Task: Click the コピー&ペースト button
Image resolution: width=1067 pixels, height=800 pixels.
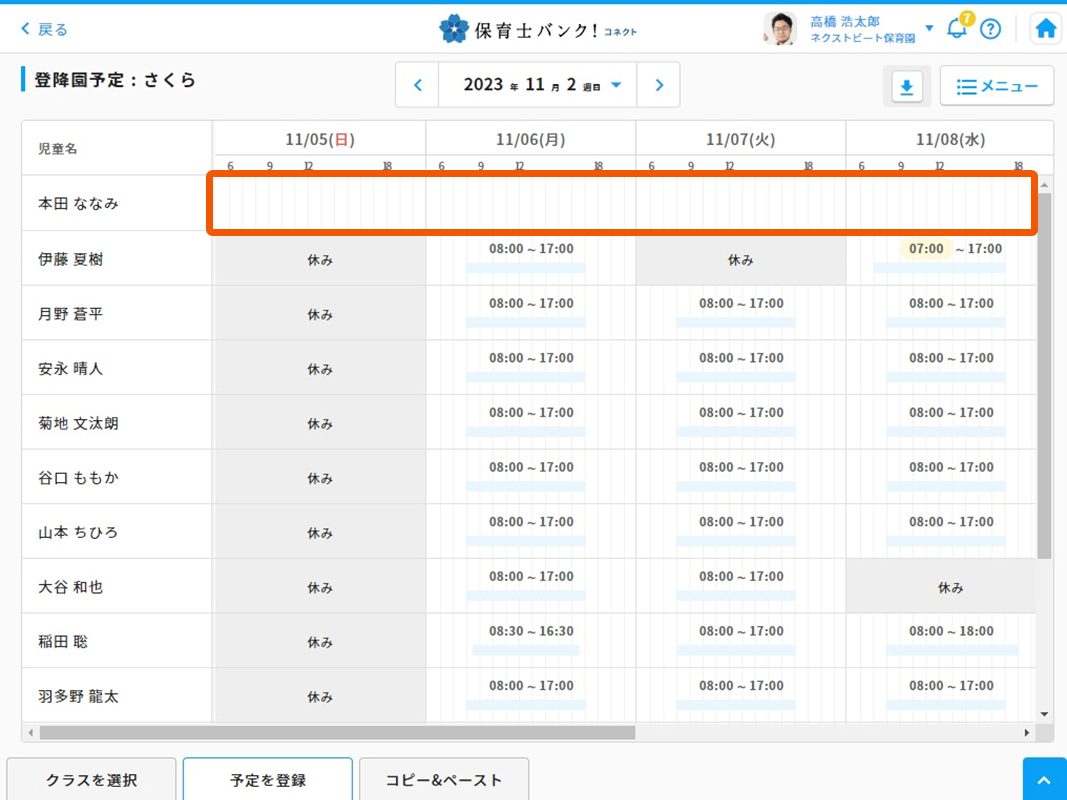Action: pyautogui.click(x=443, y=780)
